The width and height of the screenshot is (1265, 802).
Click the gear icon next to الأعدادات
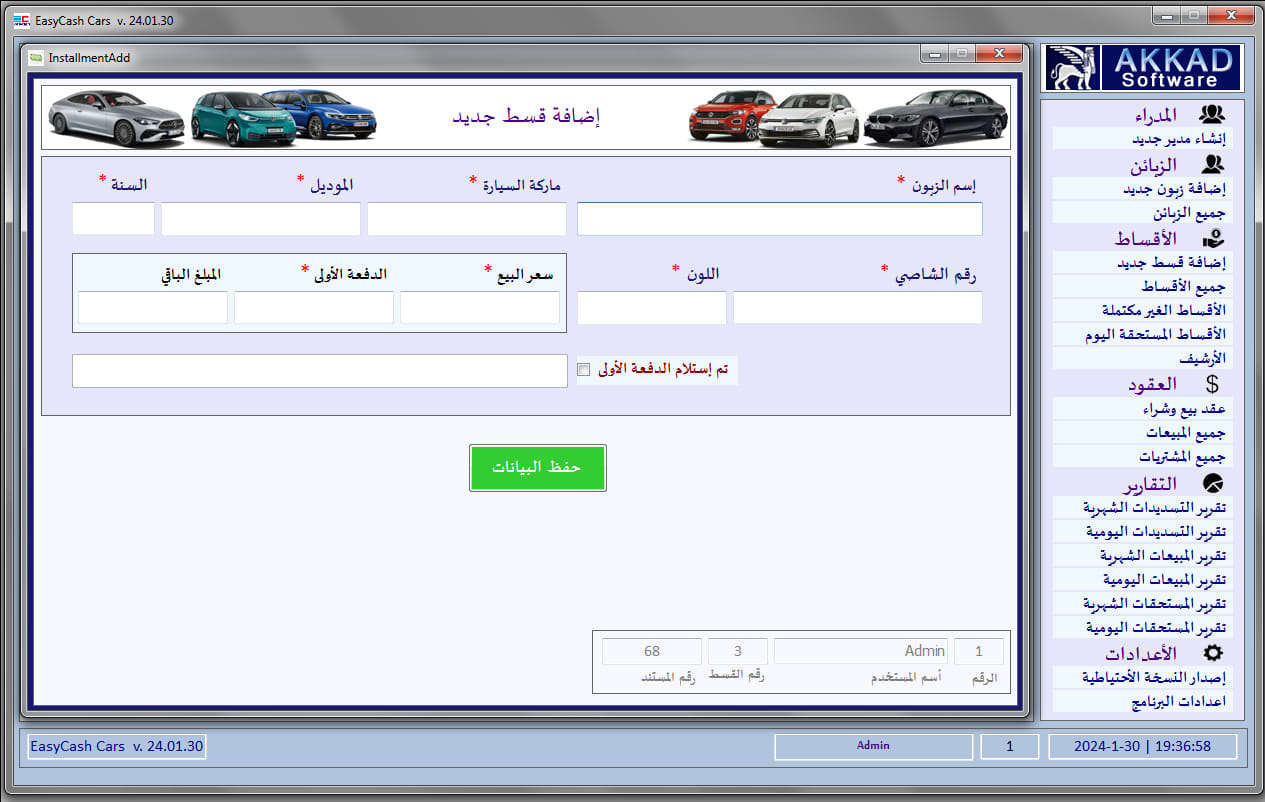[x=1212, y=652]
